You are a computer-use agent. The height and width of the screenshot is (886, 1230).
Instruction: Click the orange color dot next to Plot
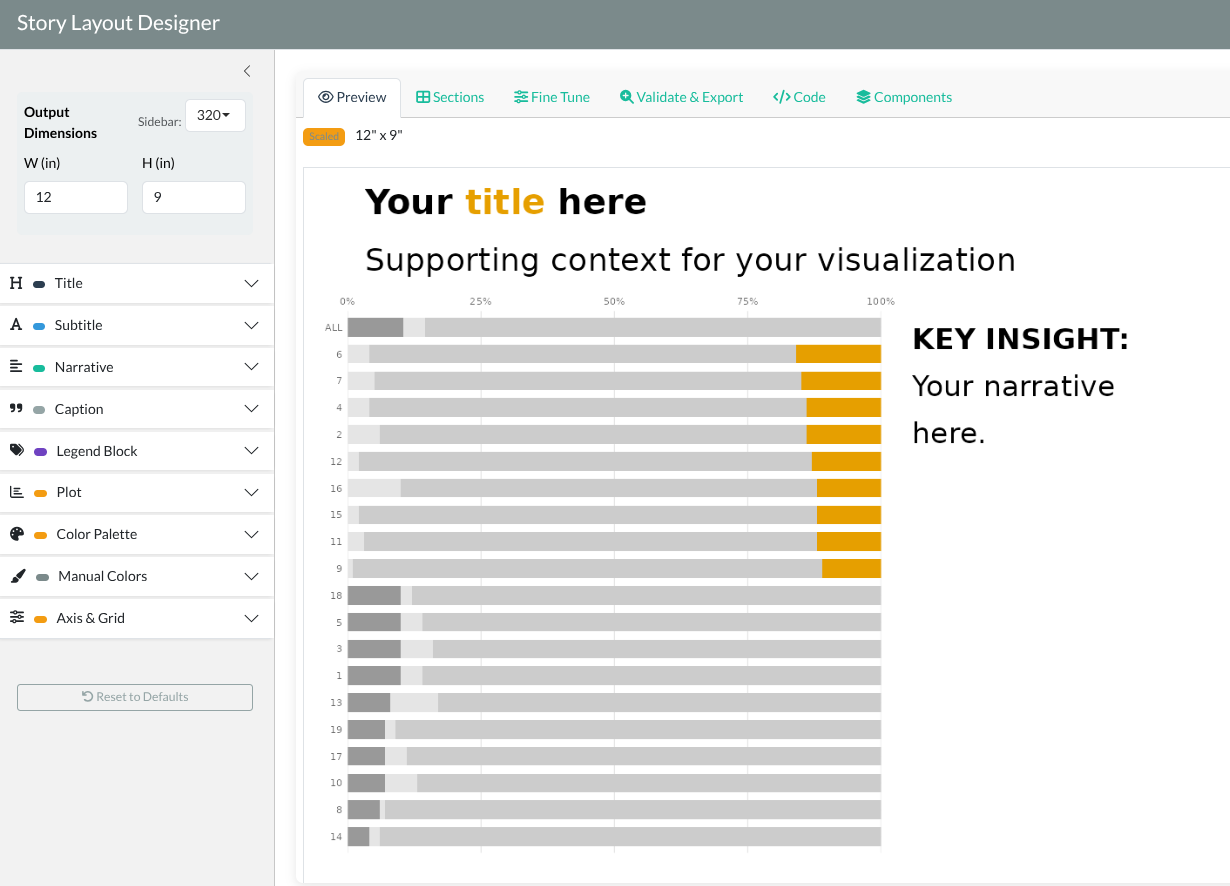(40, 493)
